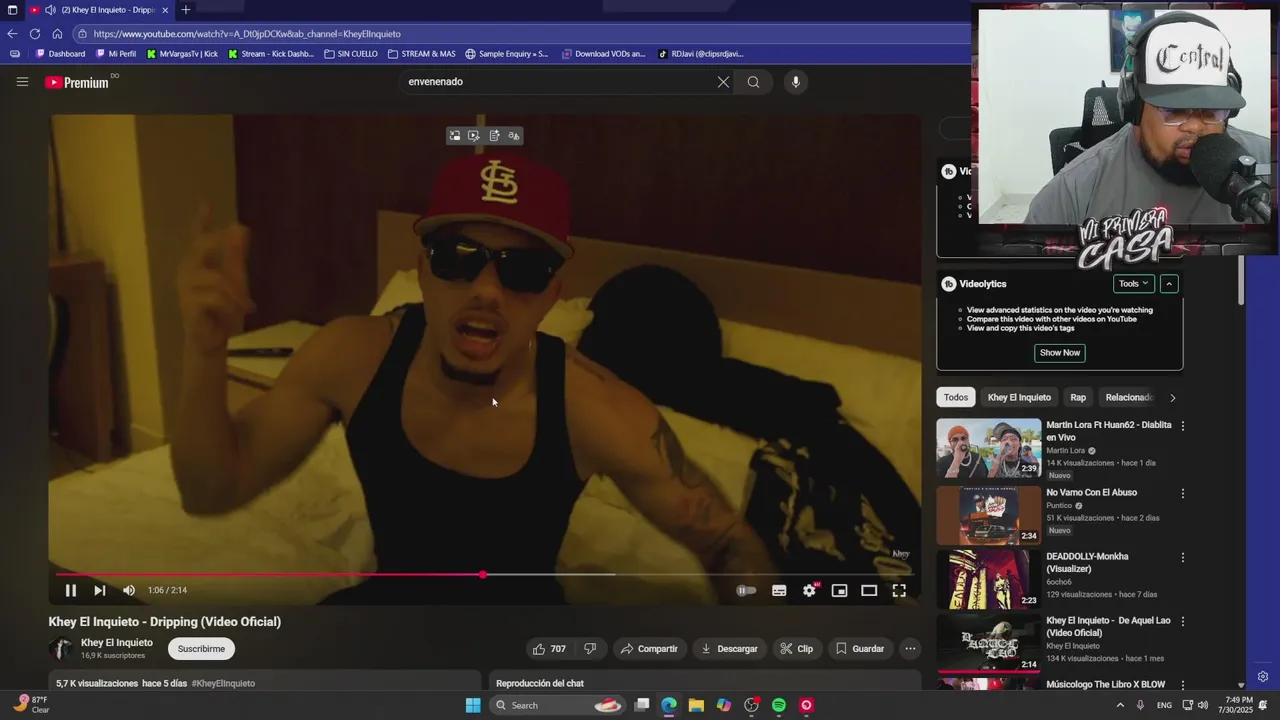This screenshot has height=720, width=1280.
Task: Go back in the browser
Action: point(12,33)
